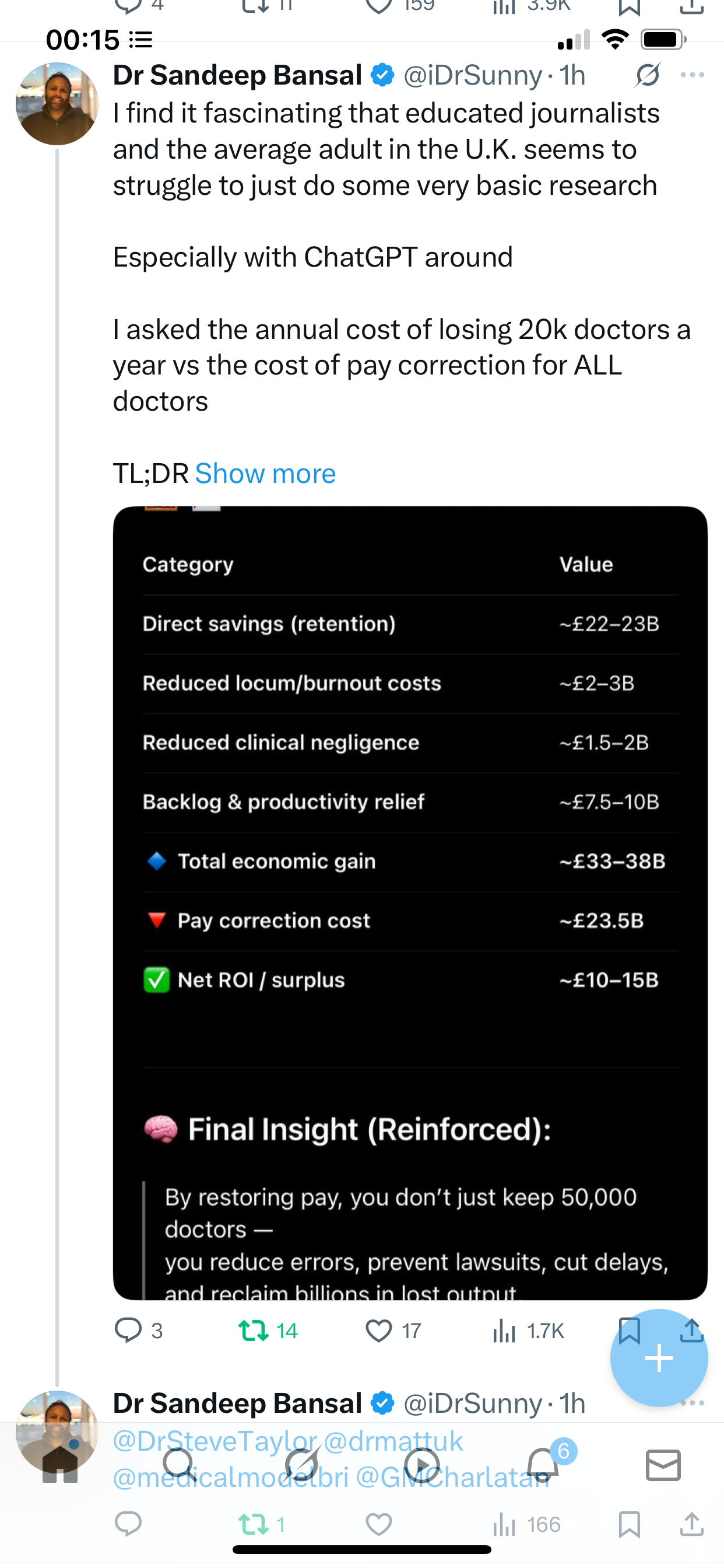The height and width of the screenshot is (1568, 724).
Task: Open the more options ellipsis on first tweet
Action: [x=693, y=75]
